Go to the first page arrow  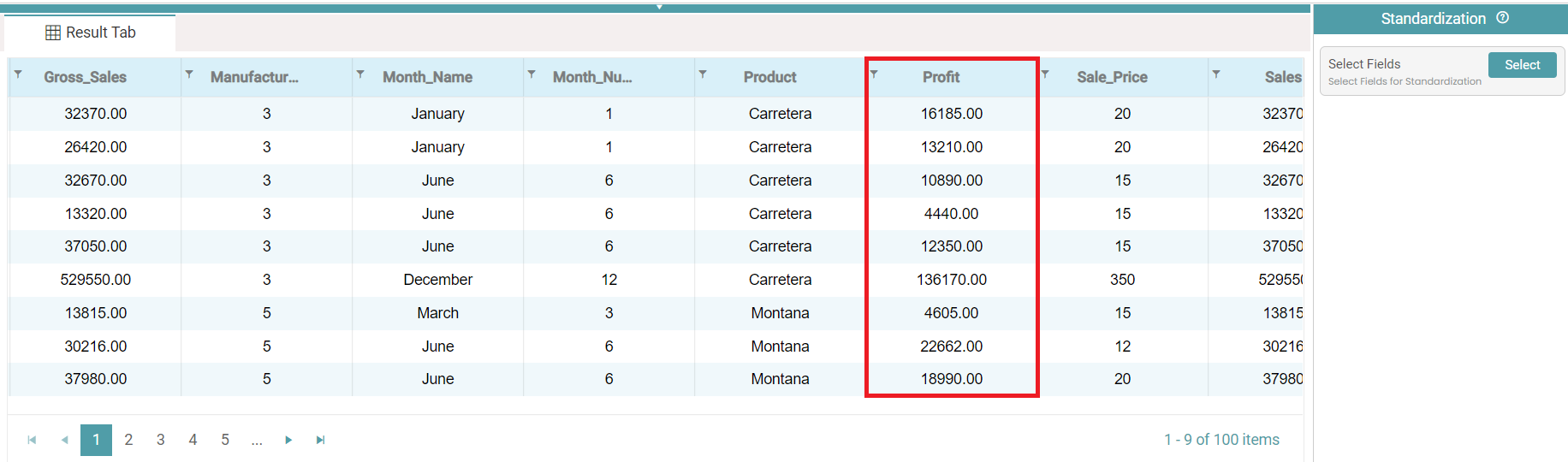32,440
